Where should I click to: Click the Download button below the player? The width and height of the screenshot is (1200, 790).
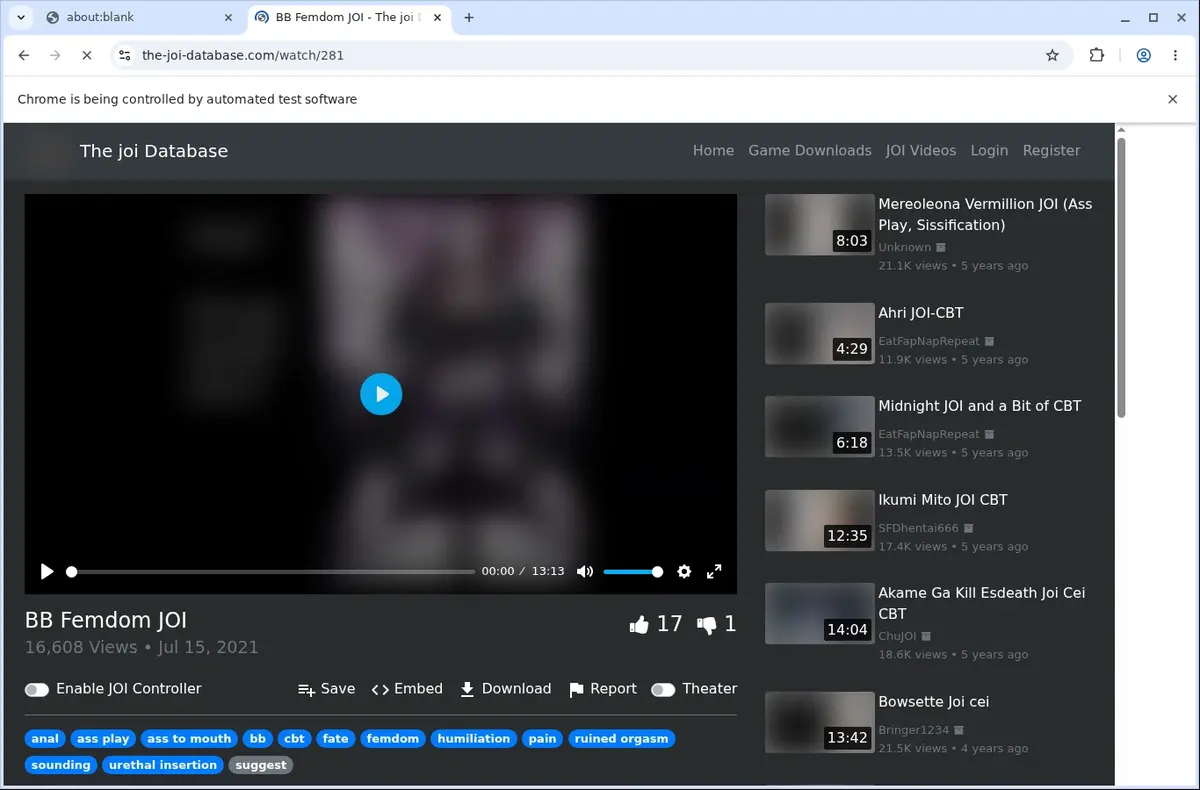[505, 689]
